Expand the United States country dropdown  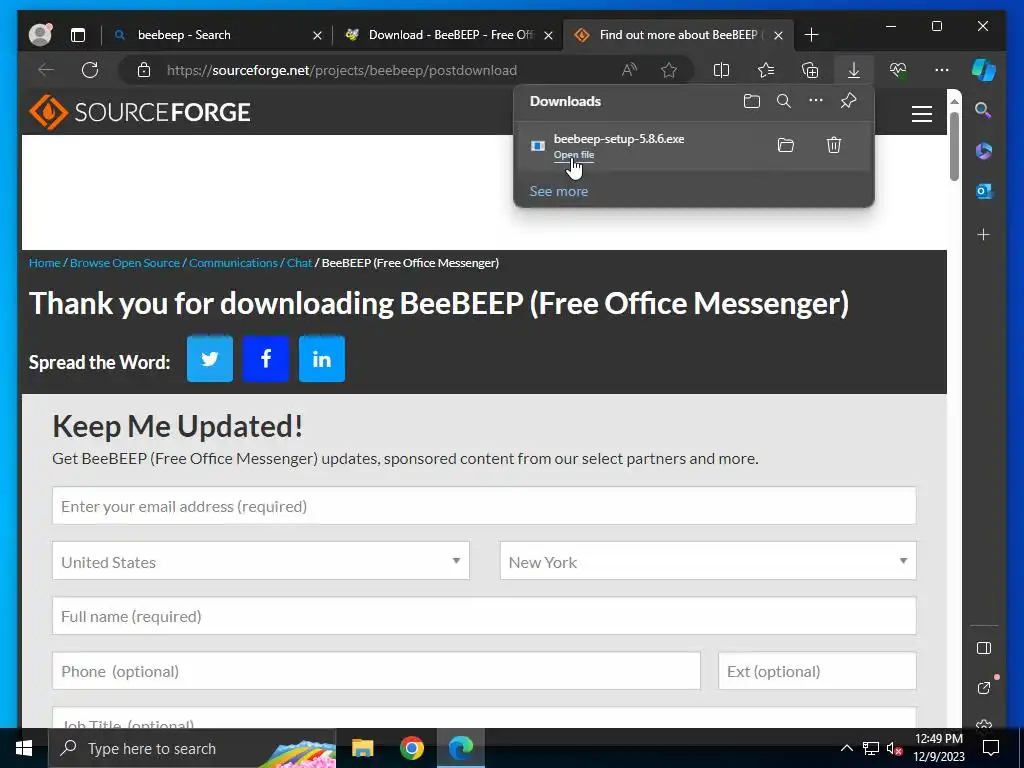click(x=261, y=561)
